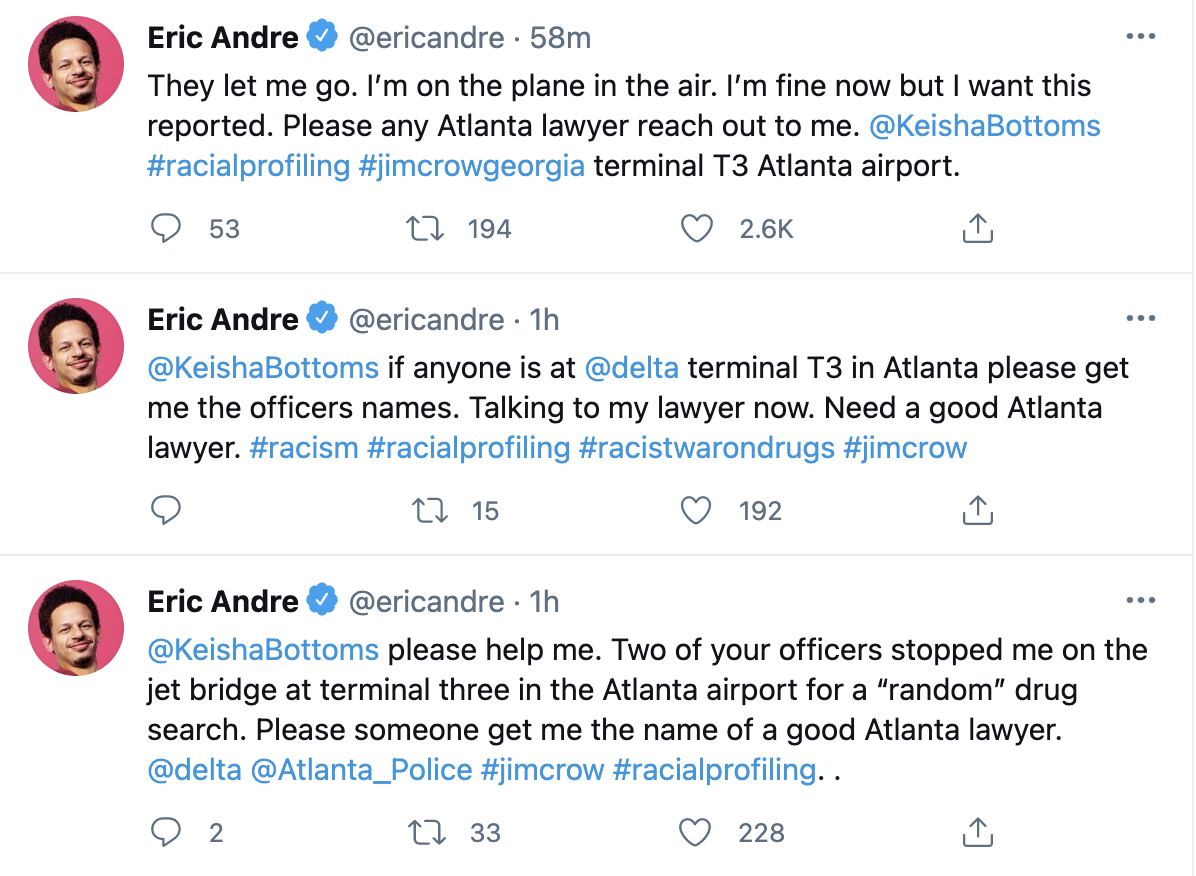1196x876 pixels.
Task: Like the tweet with 192 likes
Action: 696,511
